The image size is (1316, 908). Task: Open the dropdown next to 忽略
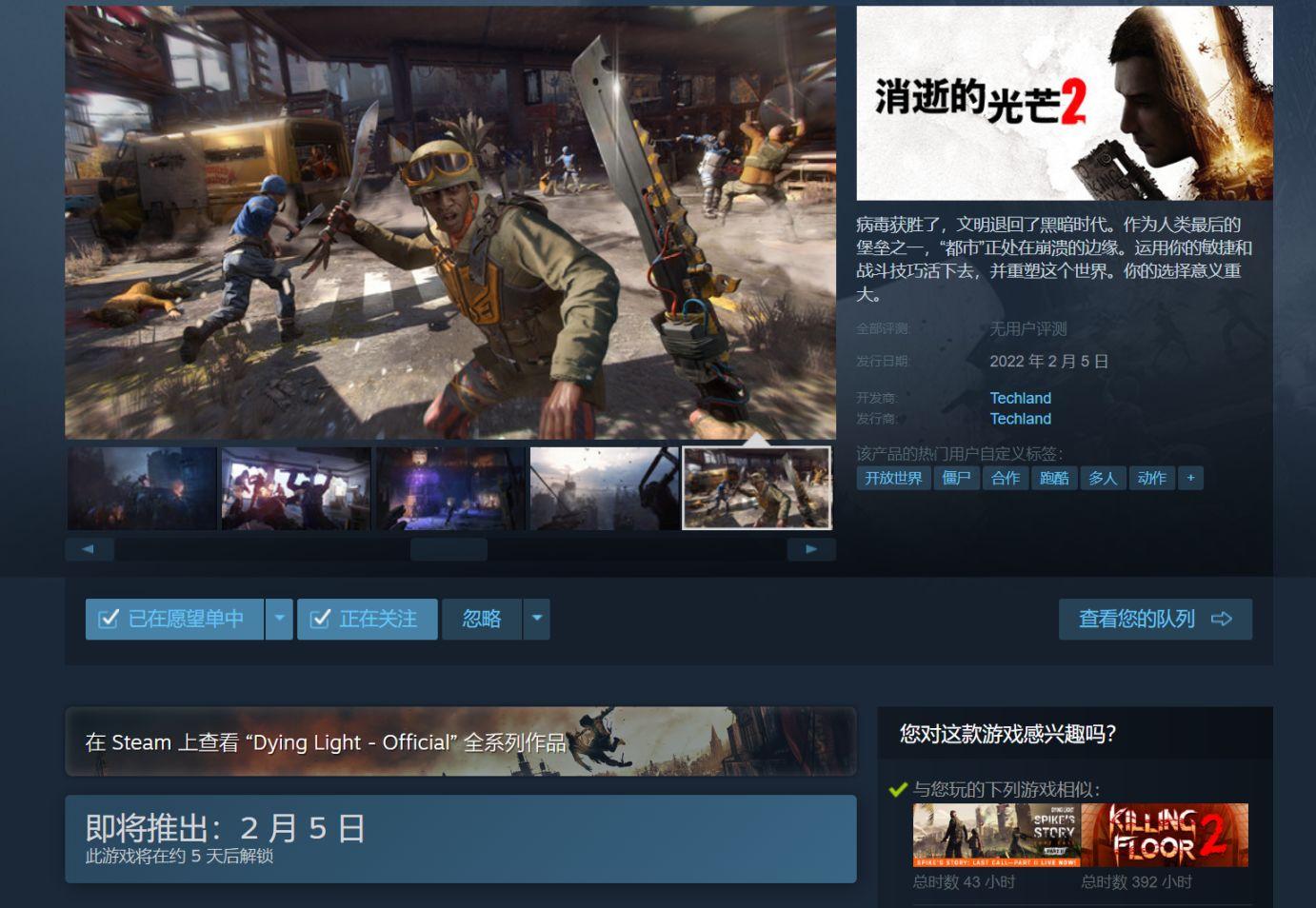537,620
